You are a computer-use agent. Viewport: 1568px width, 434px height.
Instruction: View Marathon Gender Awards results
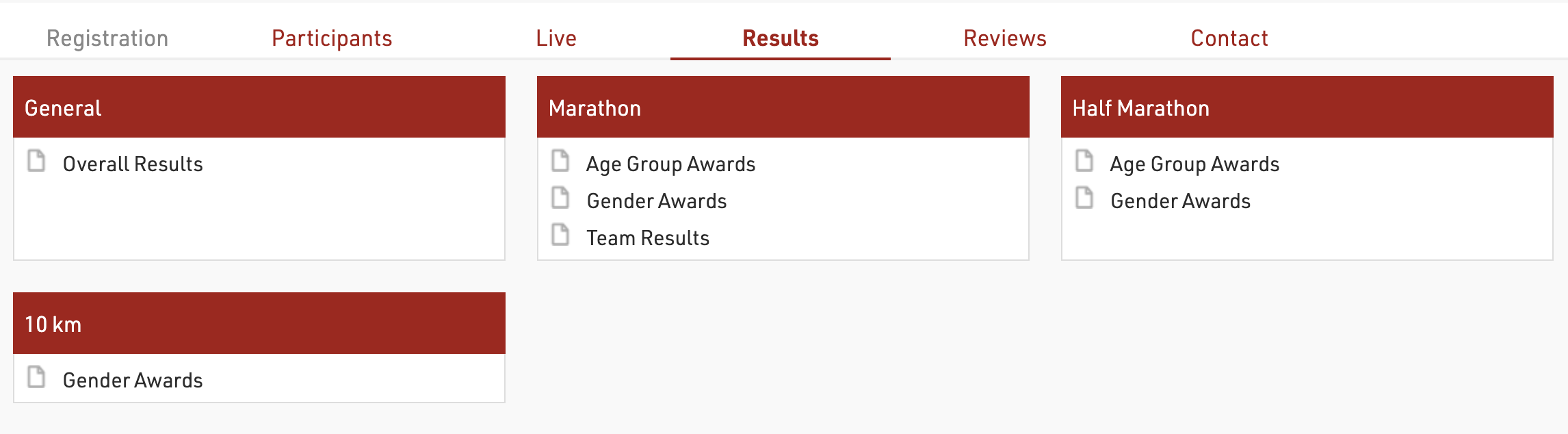657,201
